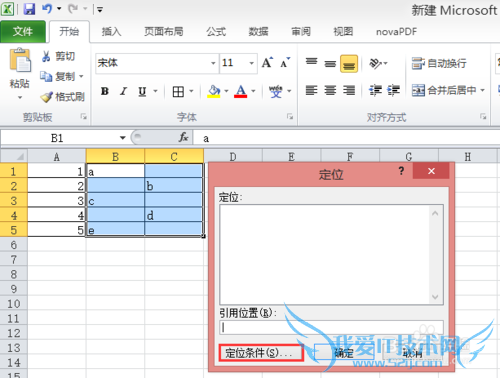500x378 pixels.
Task: Click 确定 OK button in dialog
Action: [x=344, y=353]
